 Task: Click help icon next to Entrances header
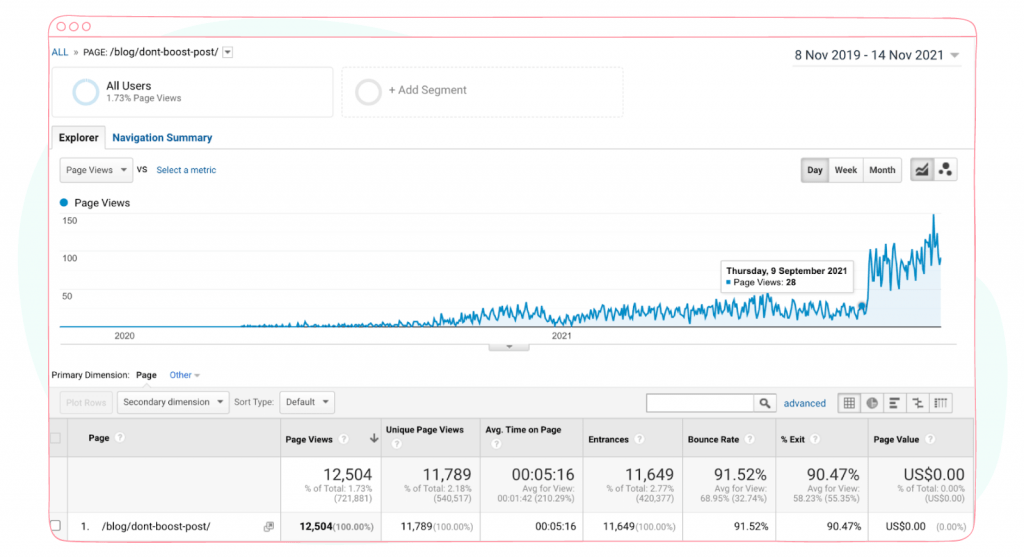[x=639, y=439]
